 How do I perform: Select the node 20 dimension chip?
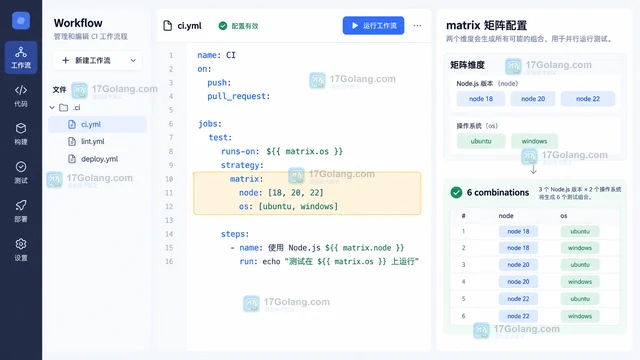coord(533,99)
